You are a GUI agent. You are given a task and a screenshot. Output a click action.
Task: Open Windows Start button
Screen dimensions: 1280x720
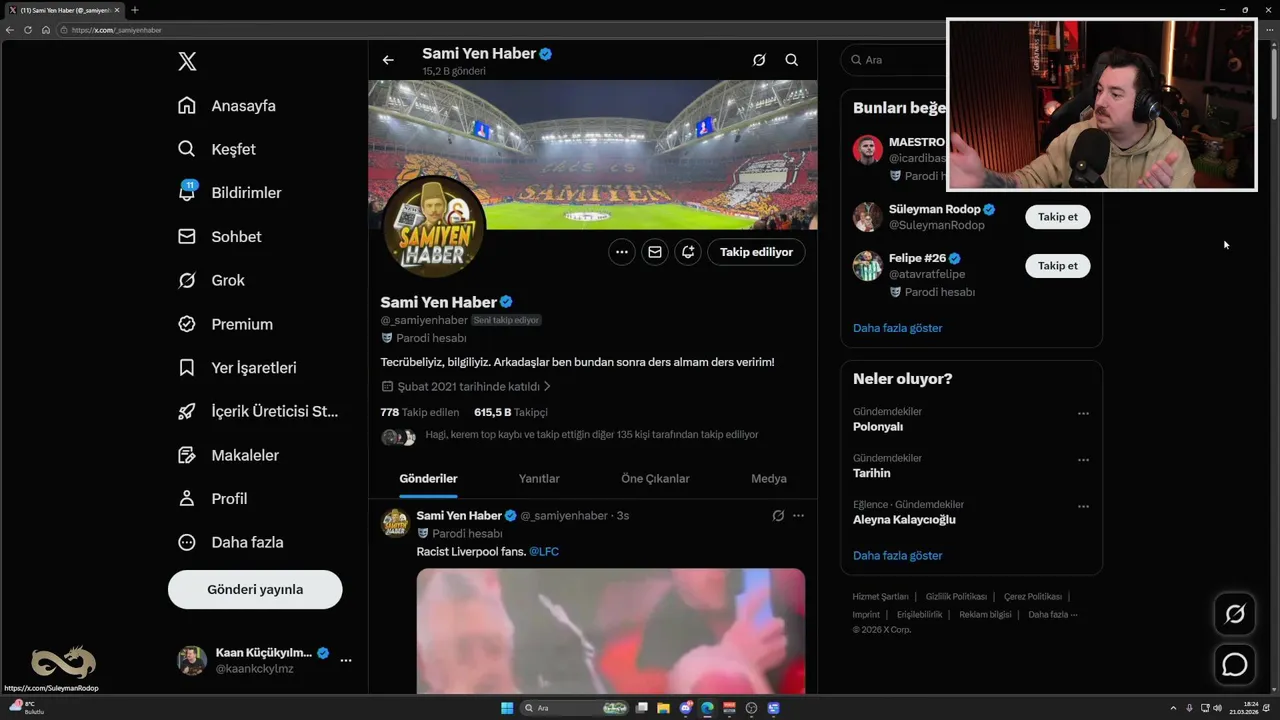point(507,708)
